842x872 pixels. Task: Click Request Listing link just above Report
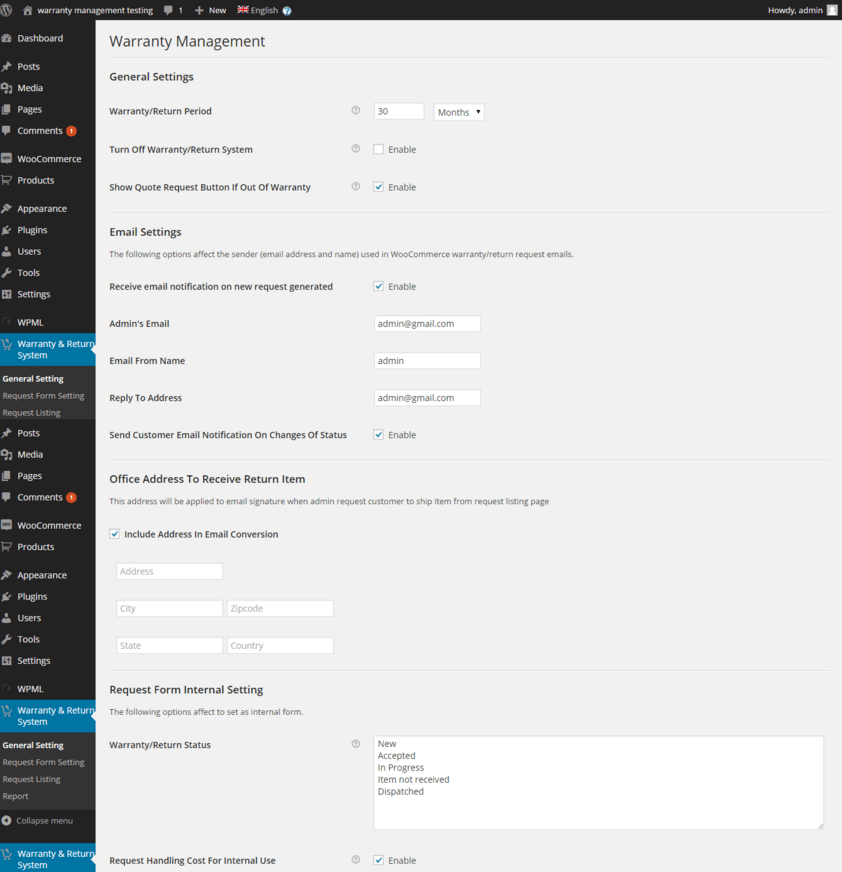tap(32, 779)
